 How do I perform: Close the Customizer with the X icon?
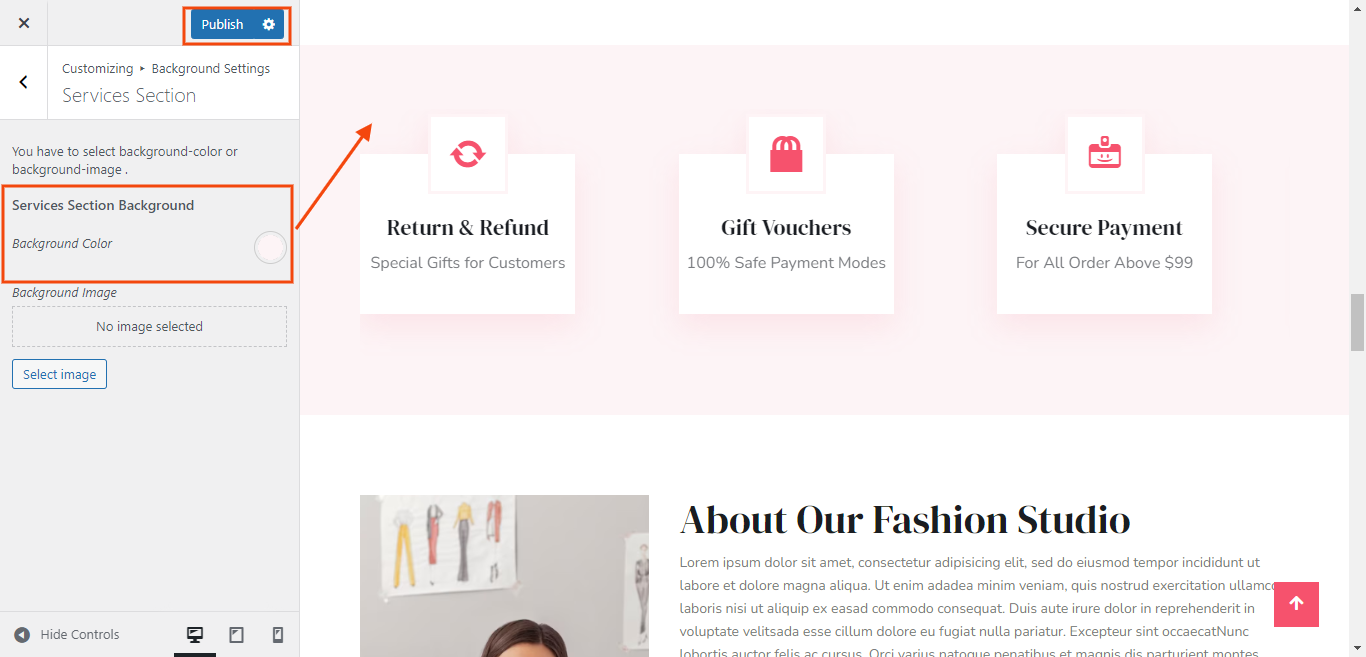(24, 23)
